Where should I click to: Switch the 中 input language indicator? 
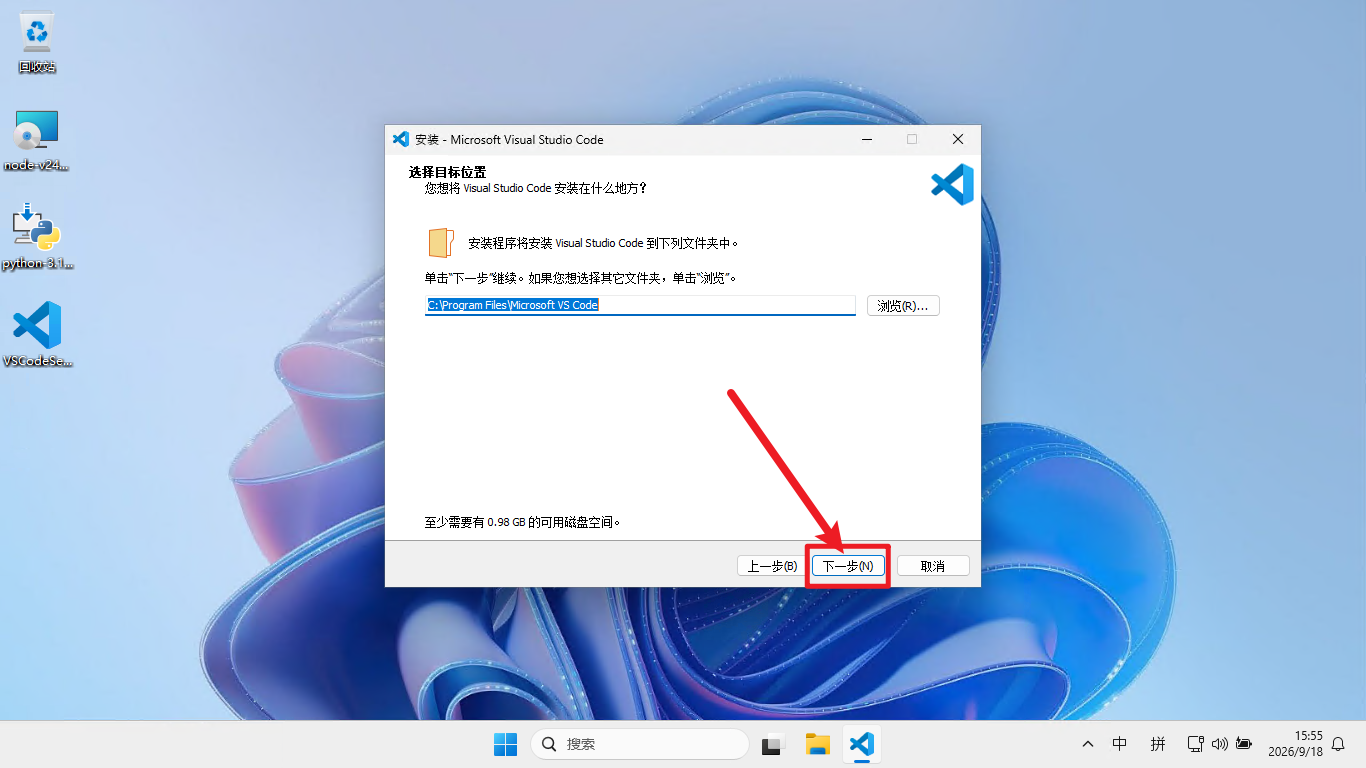click(1120, 744)
